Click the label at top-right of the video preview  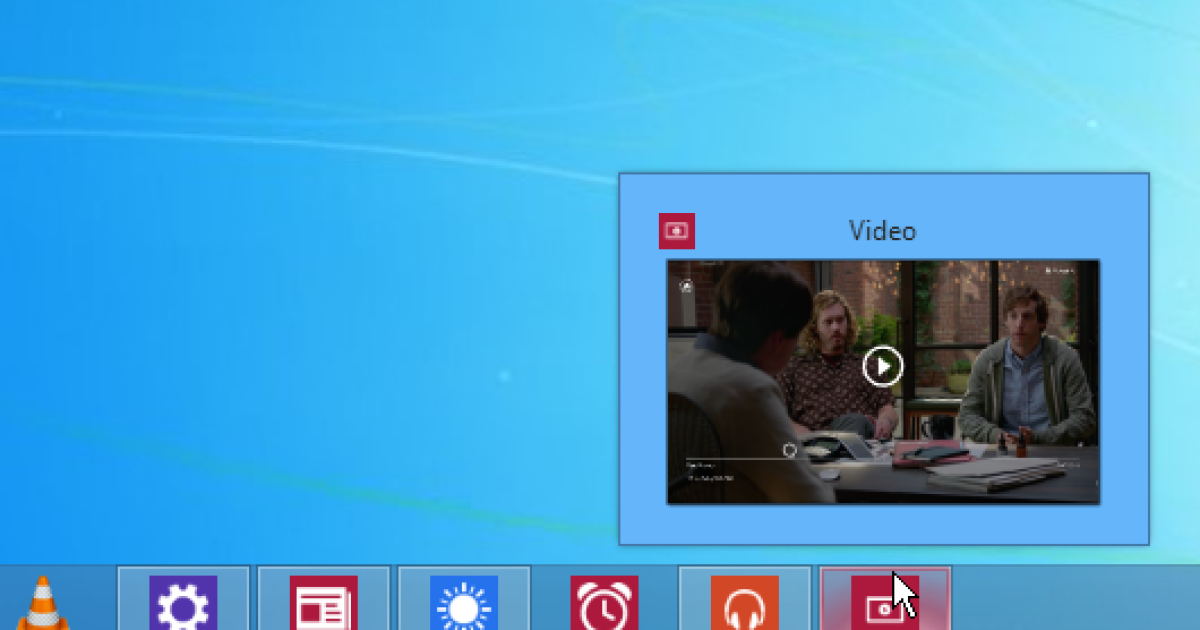click(1060, 270)
